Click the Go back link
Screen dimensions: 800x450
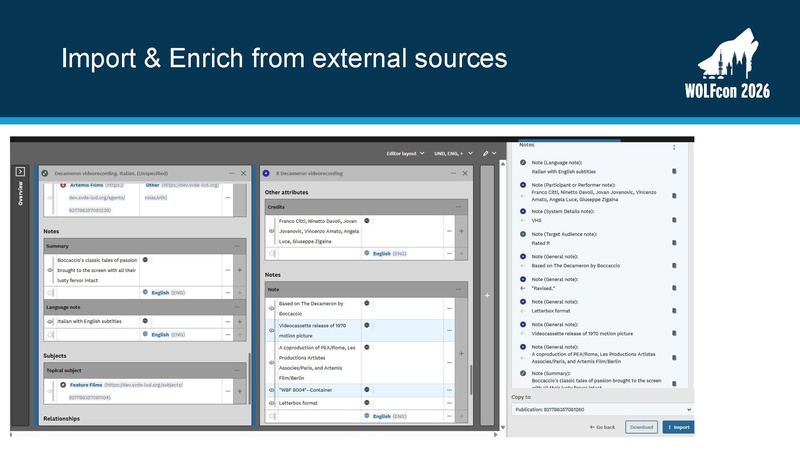tap(603, 427)
